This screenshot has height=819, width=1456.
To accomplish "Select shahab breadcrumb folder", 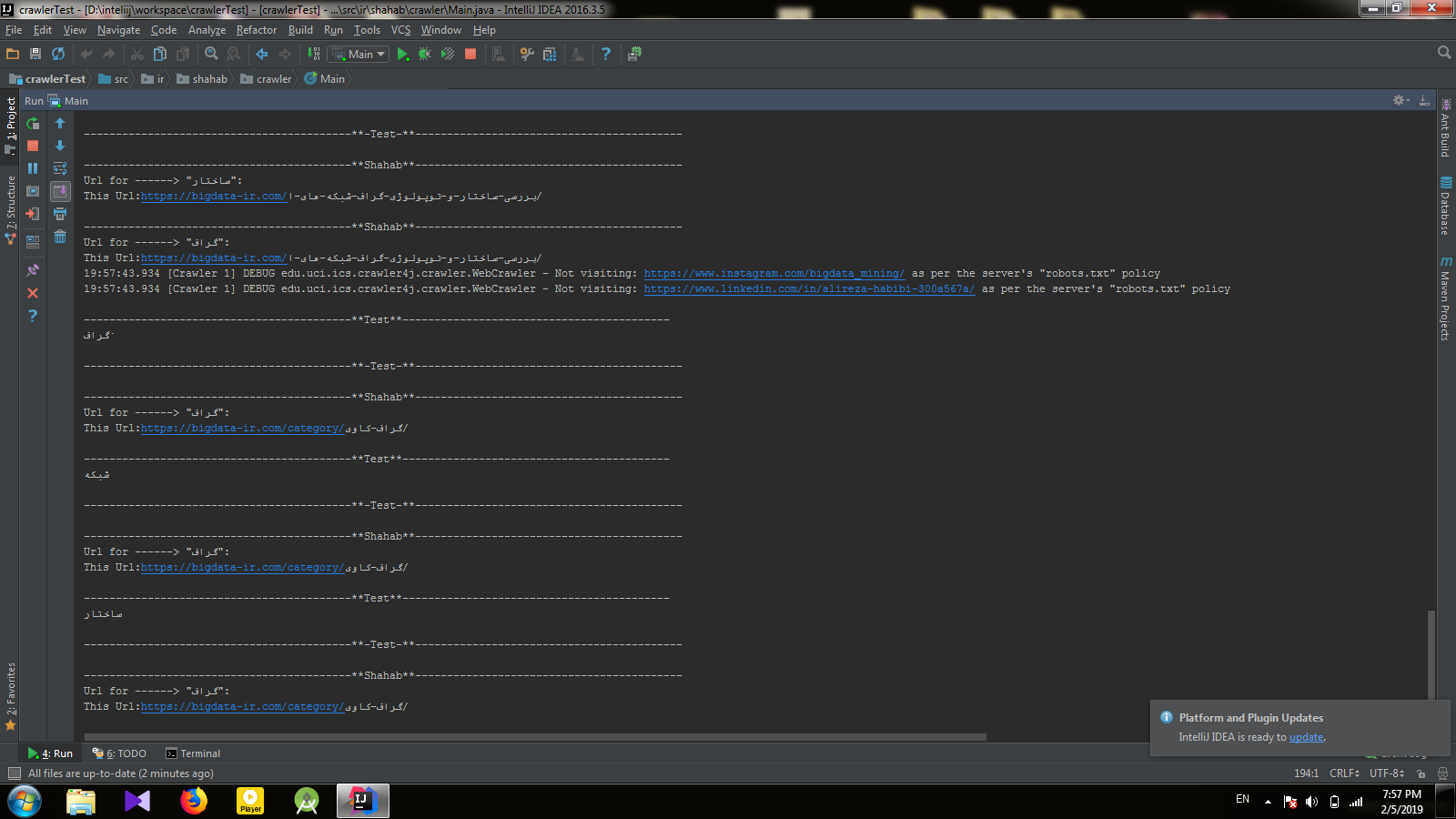I will point(202,79).
